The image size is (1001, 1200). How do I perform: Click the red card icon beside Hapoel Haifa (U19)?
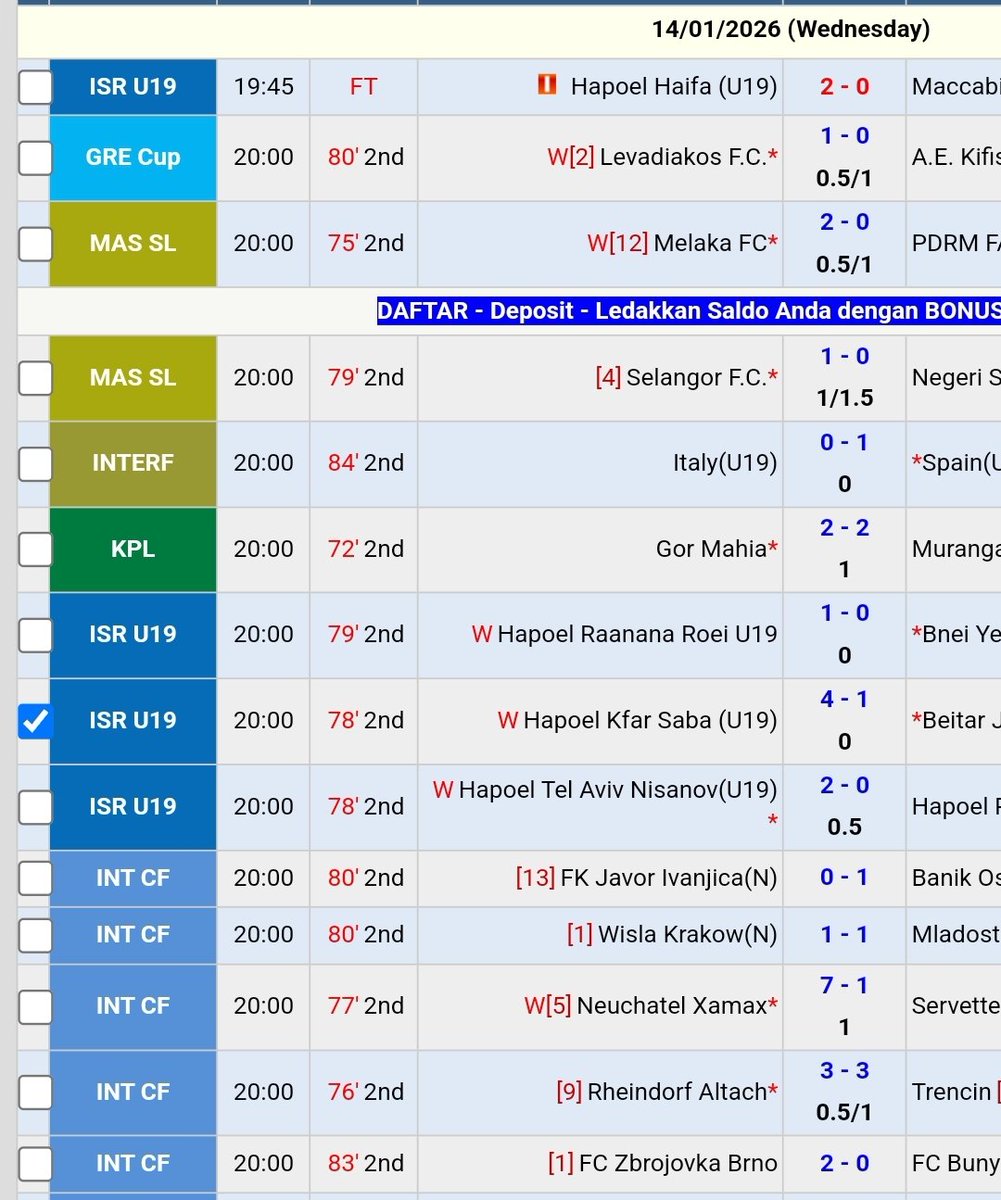tap(547, 86)
